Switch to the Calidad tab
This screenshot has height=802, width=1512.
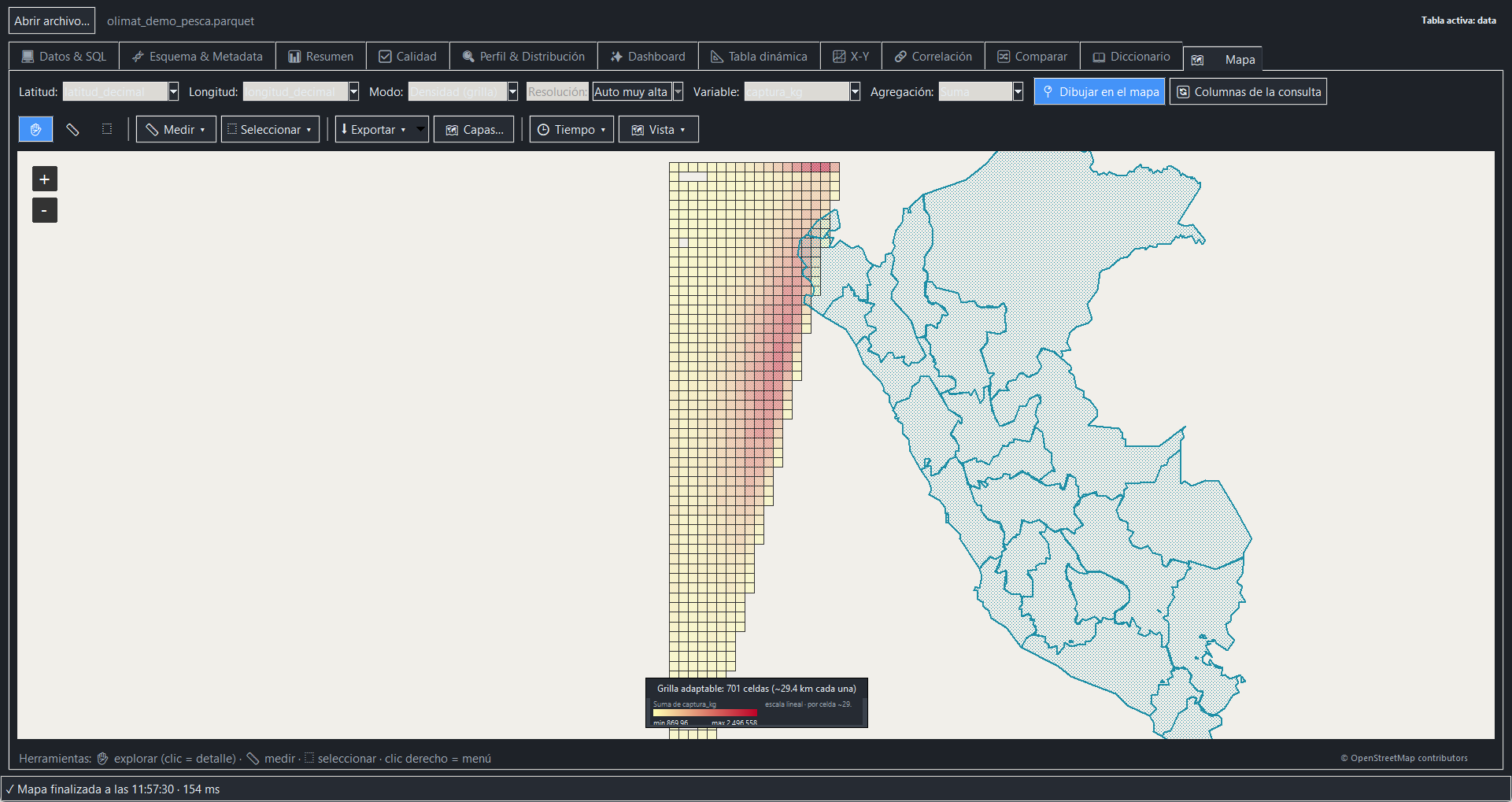pyautogui.click(x=408, y=57)
